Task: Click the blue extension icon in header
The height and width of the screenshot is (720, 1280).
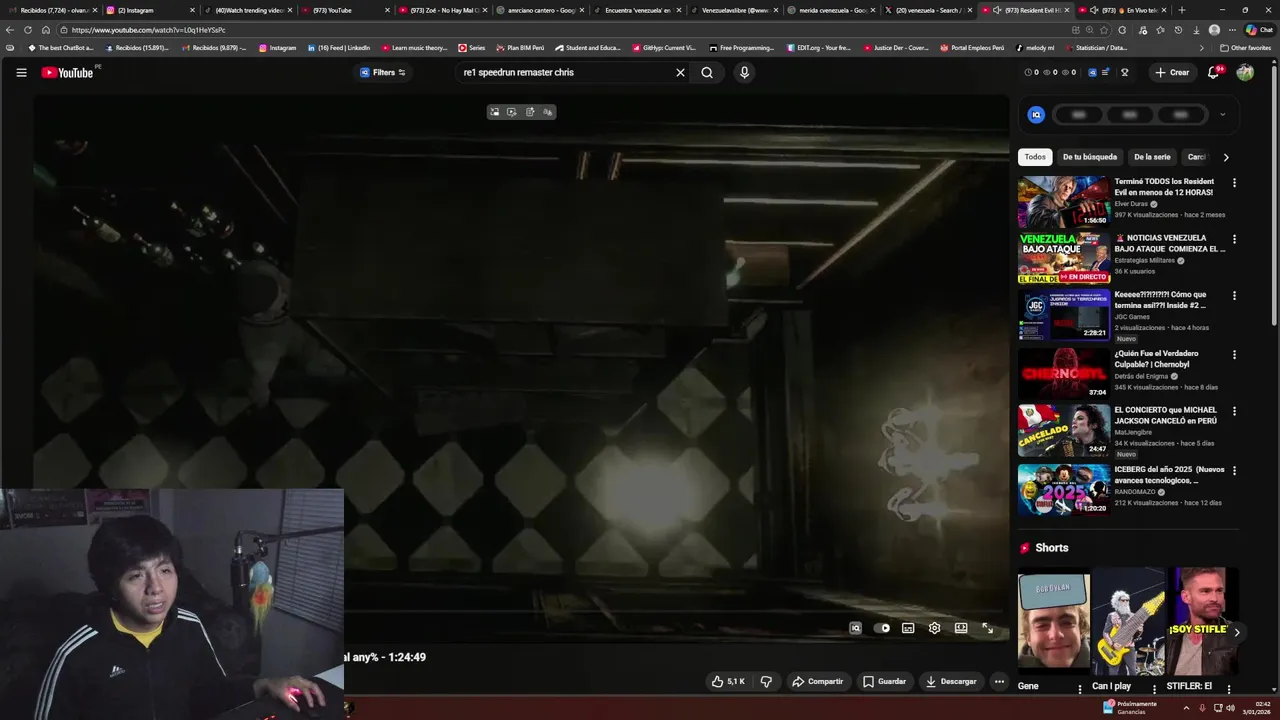Action: coord(1092,72)
